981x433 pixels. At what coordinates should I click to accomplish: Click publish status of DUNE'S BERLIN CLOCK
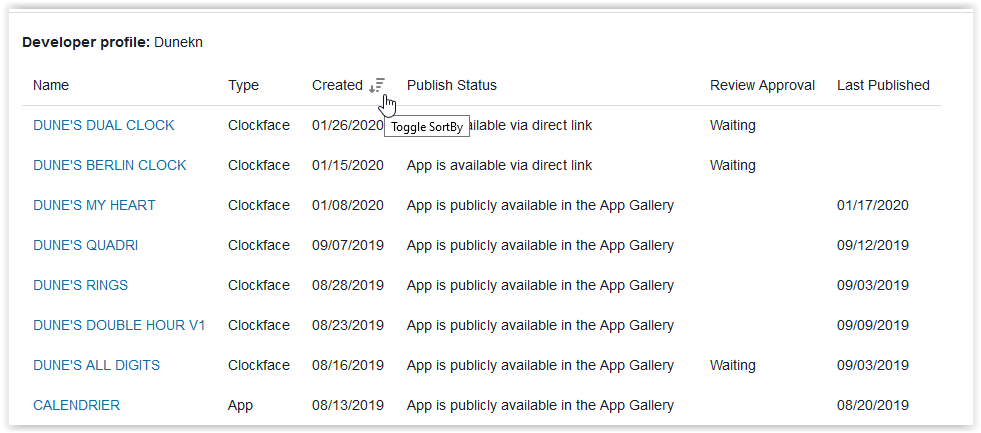(499, 165)
